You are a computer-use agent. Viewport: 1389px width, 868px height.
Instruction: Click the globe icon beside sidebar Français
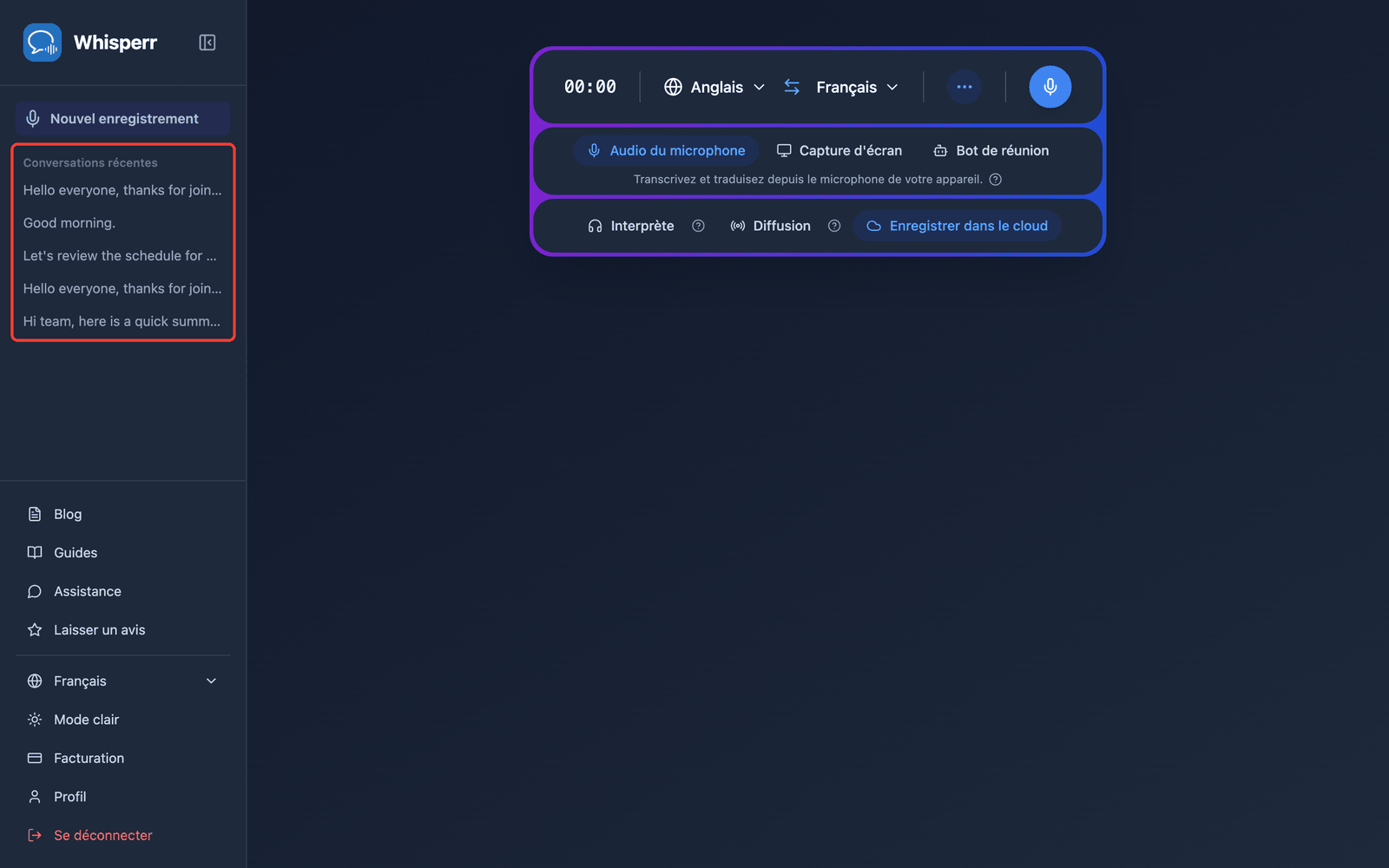[35, 681]
